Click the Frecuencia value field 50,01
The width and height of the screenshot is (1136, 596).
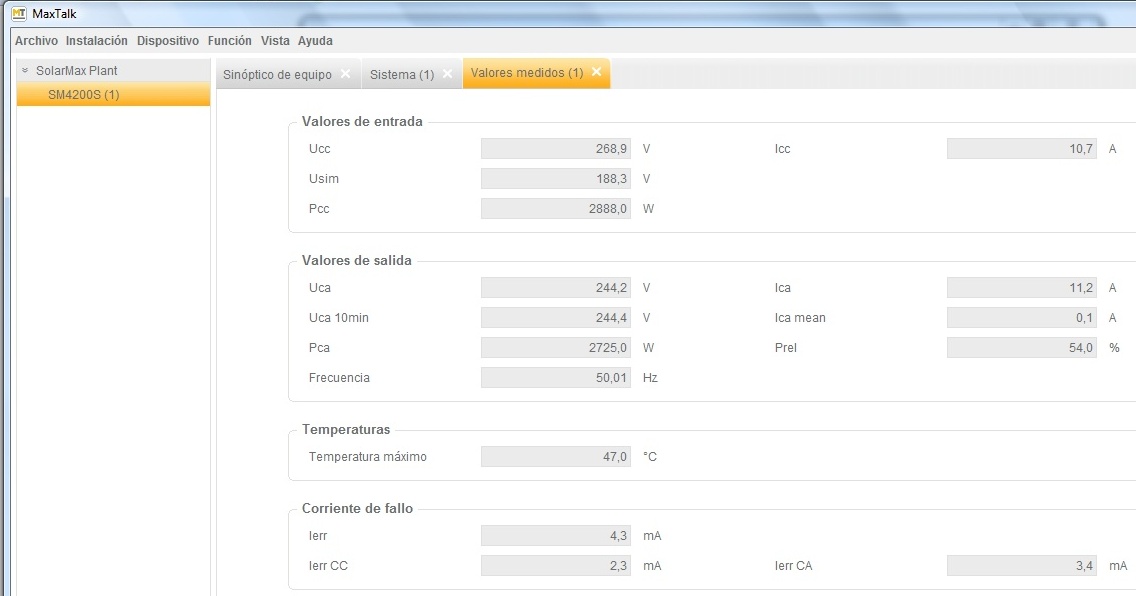pyautogui.click(x=556, y=377)
